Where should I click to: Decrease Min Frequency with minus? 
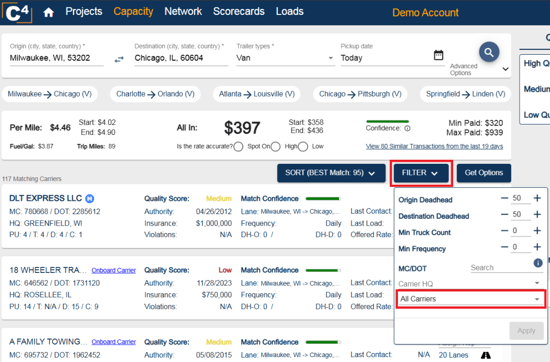(504, 247)
